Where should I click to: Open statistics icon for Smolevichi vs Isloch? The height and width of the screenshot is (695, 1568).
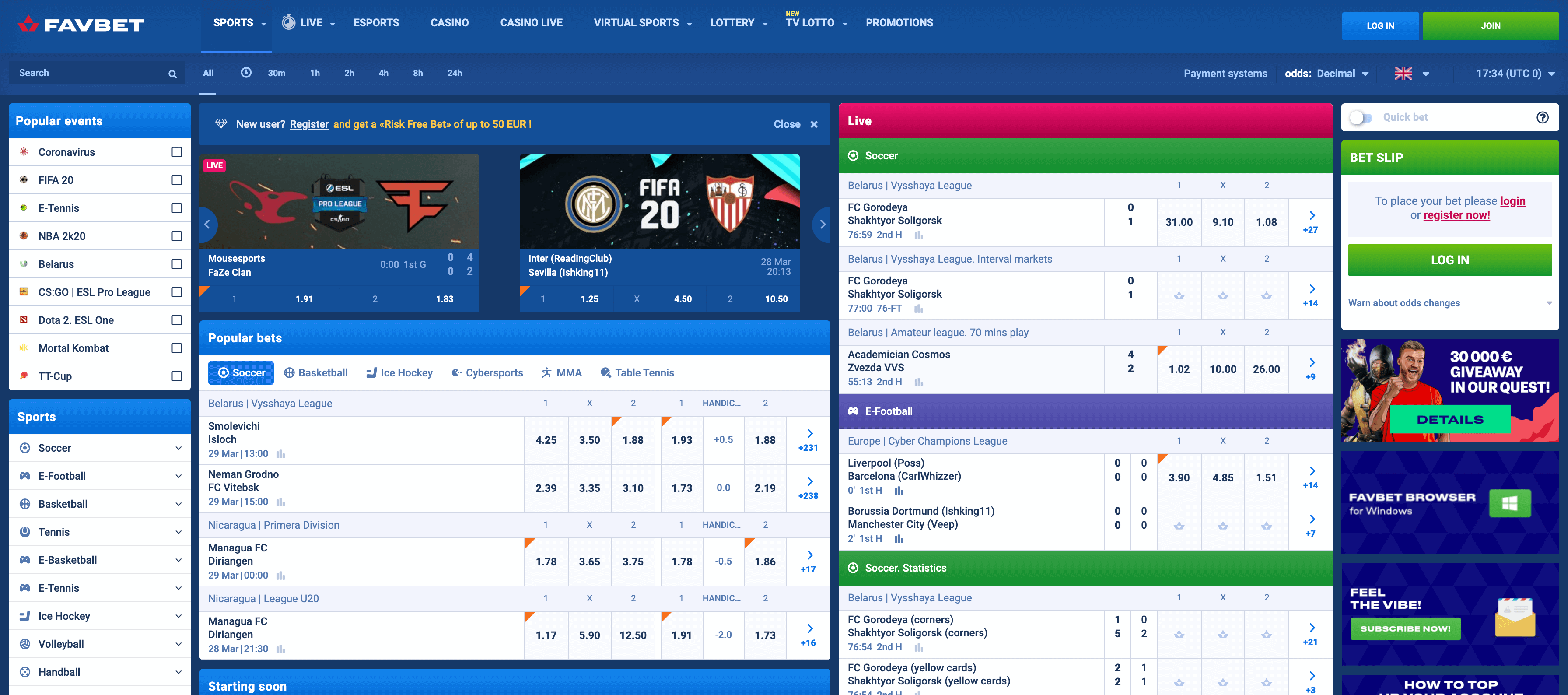[280, 454]
